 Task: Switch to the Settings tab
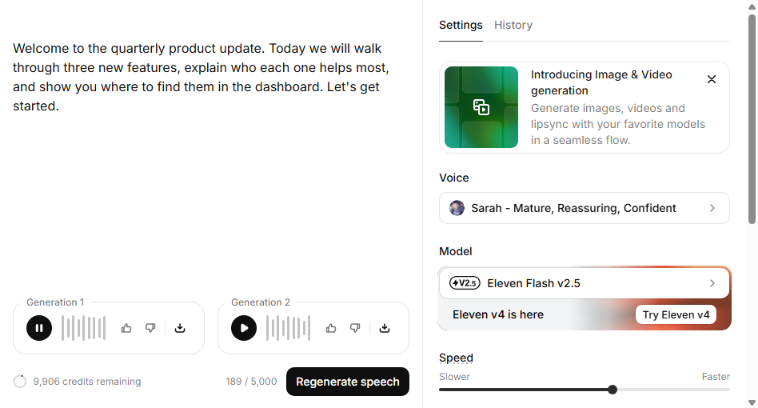coord(461,25)
